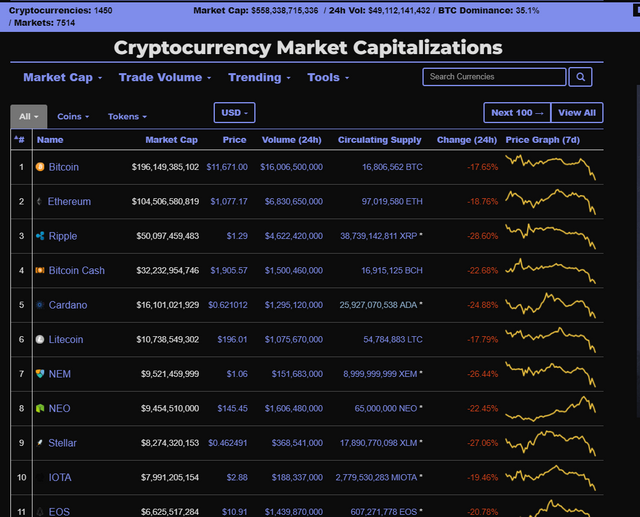Click the Stellar rocket icon

click(40, 443)
